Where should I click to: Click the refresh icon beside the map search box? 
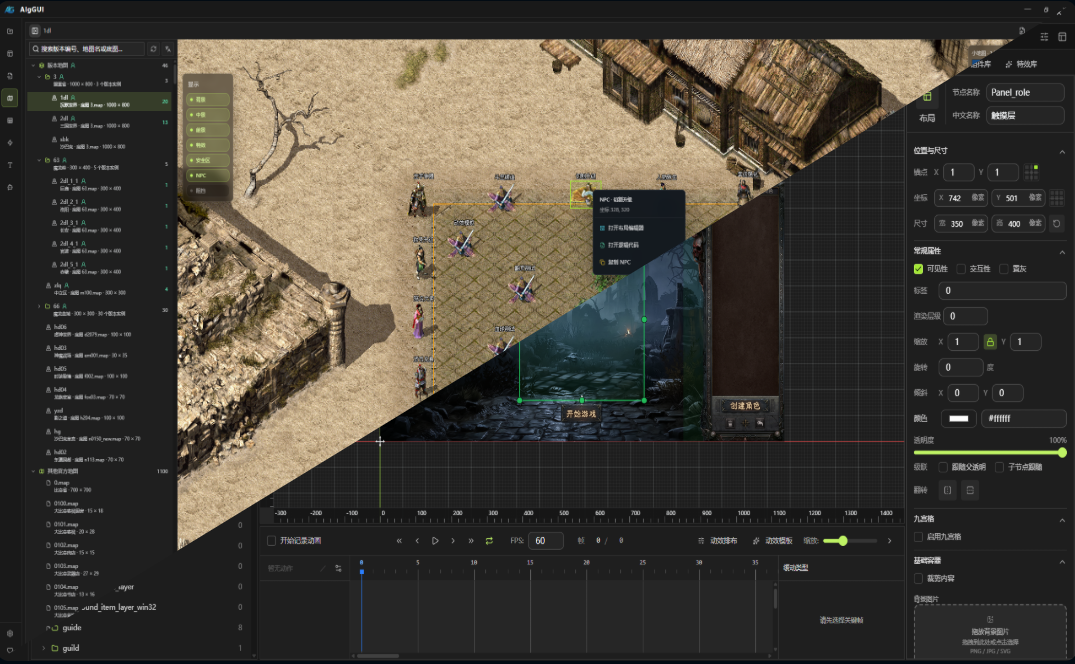153,49
